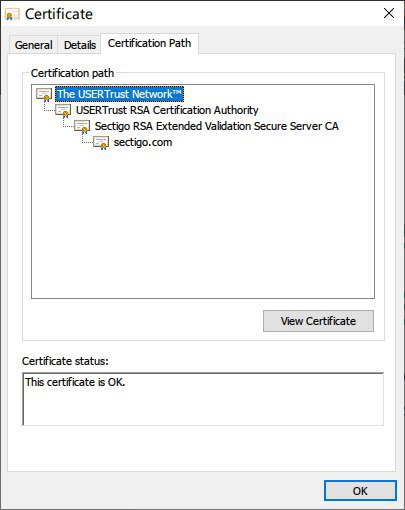Click the certificate icon beside USERTrust RSA Certification Authority

pos(63,111)
